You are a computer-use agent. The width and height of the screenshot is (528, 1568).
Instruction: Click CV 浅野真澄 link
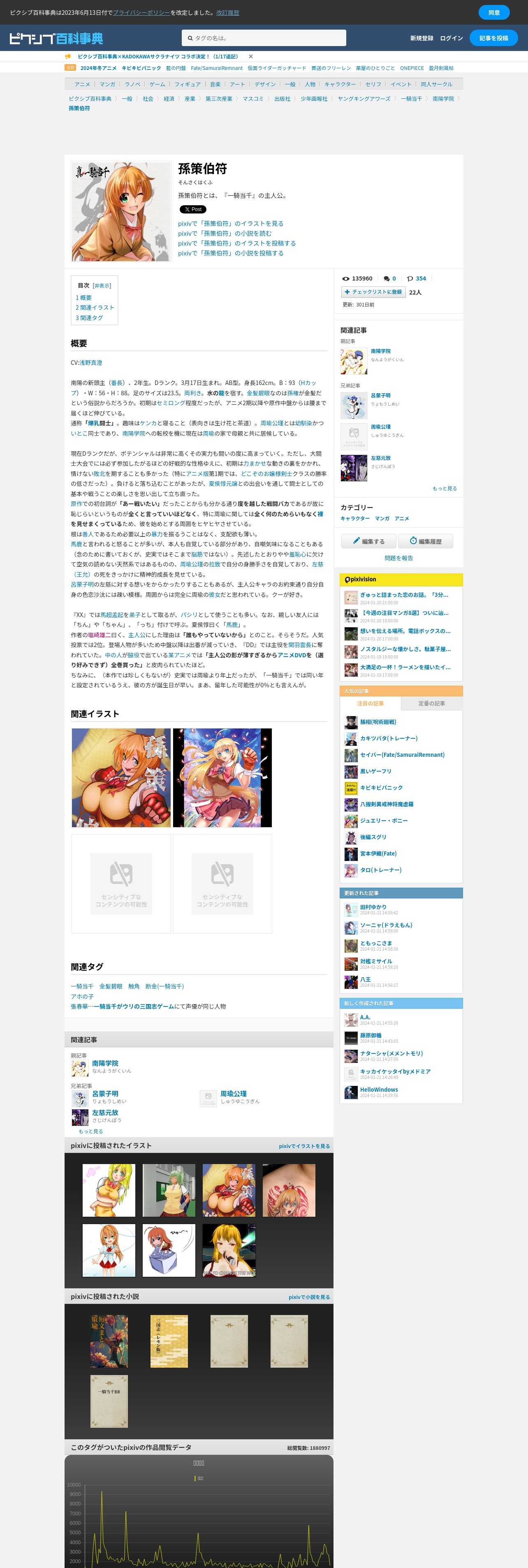[90, 363]
